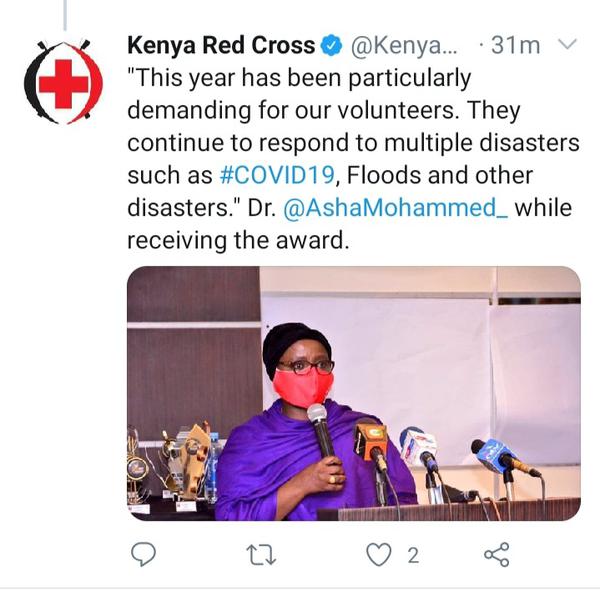Expand the tweet options chevron menu
Screen dimensions: 600x591
point(566,45)
